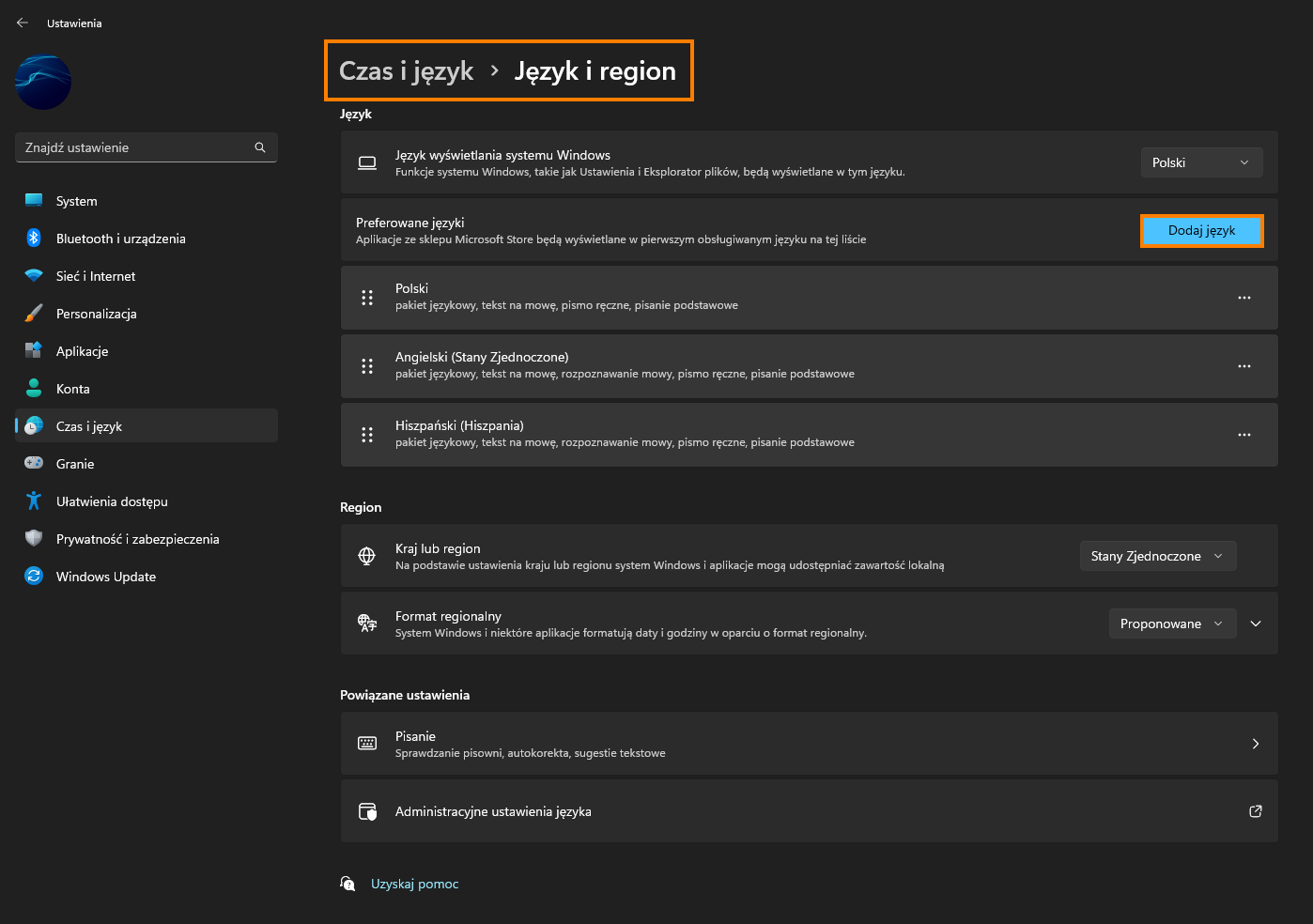The height and width of the screenshot is (924, 1313).
Task: Grab the drag handle for Polski
Action: [367, 298]
